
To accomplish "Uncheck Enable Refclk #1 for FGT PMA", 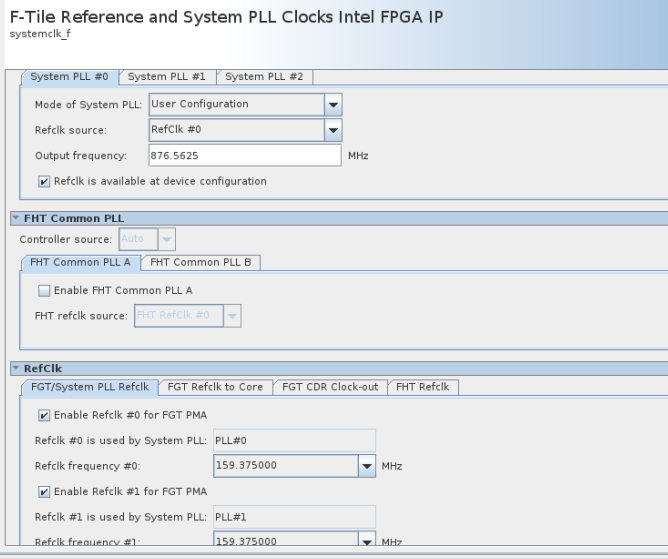I will (x=44, y=491).
